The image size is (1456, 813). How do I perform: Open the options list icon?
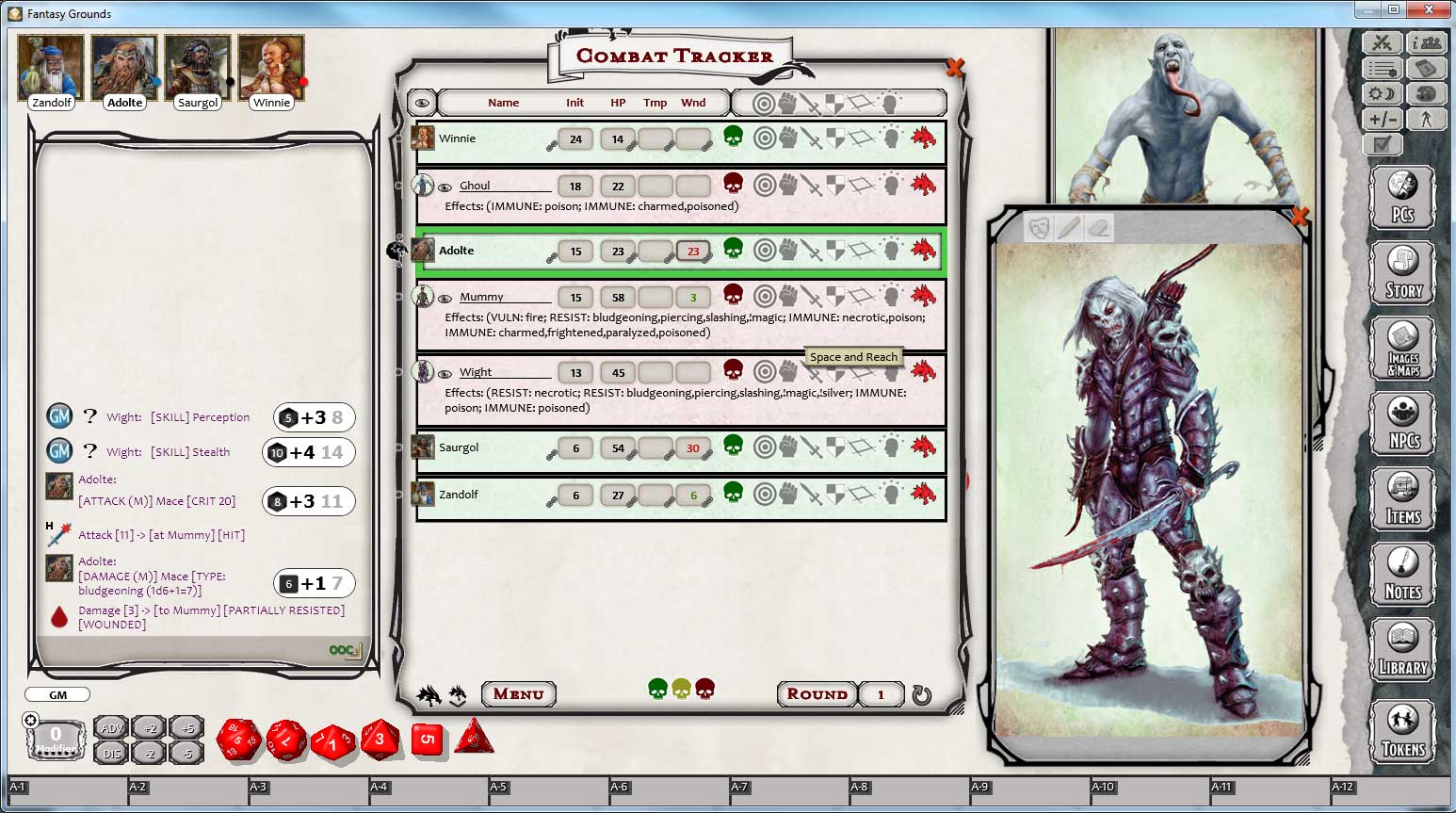point(1382,69)
